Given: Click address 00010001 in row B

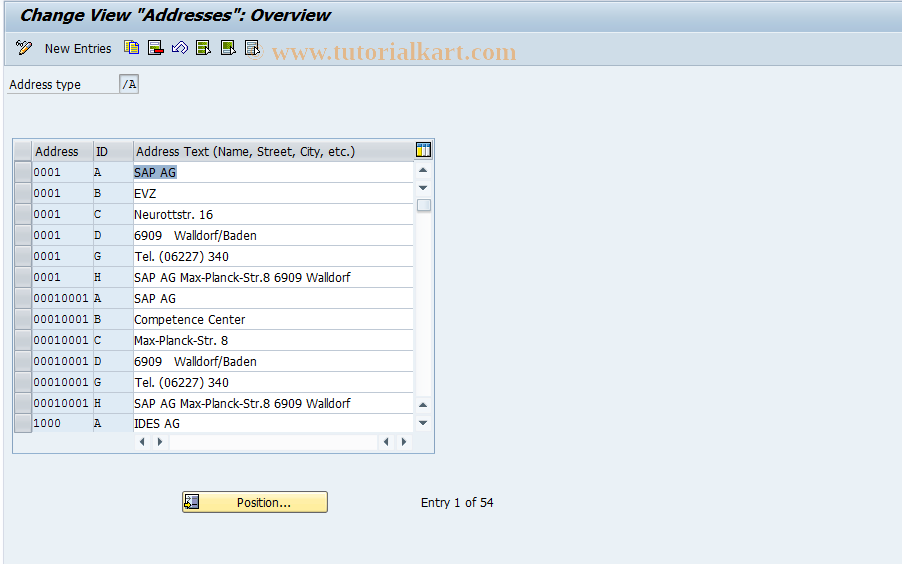Looking at the screenshot, I should coord(63,319).
